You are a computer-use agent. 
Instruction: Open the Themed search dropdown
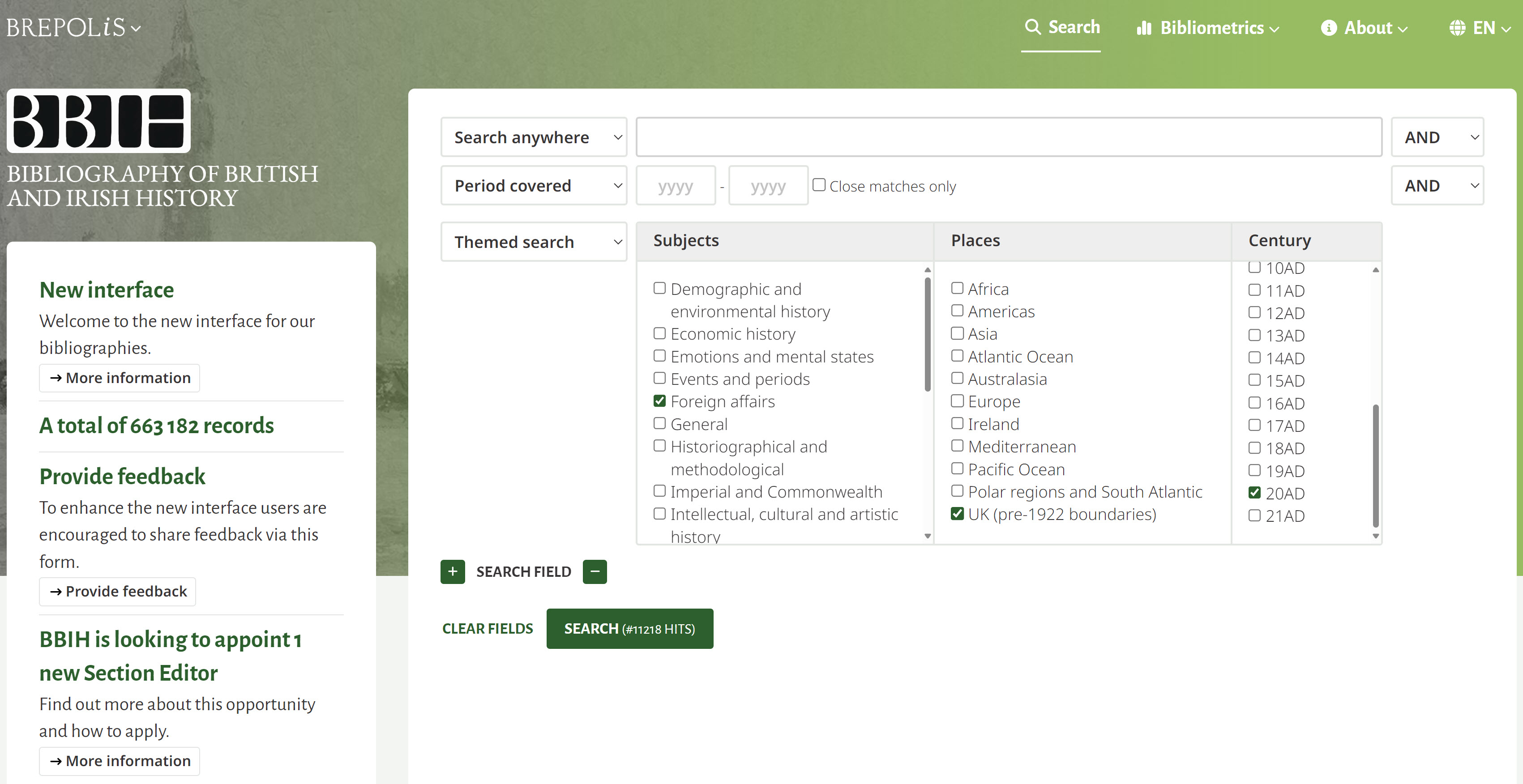coord(533,242)
